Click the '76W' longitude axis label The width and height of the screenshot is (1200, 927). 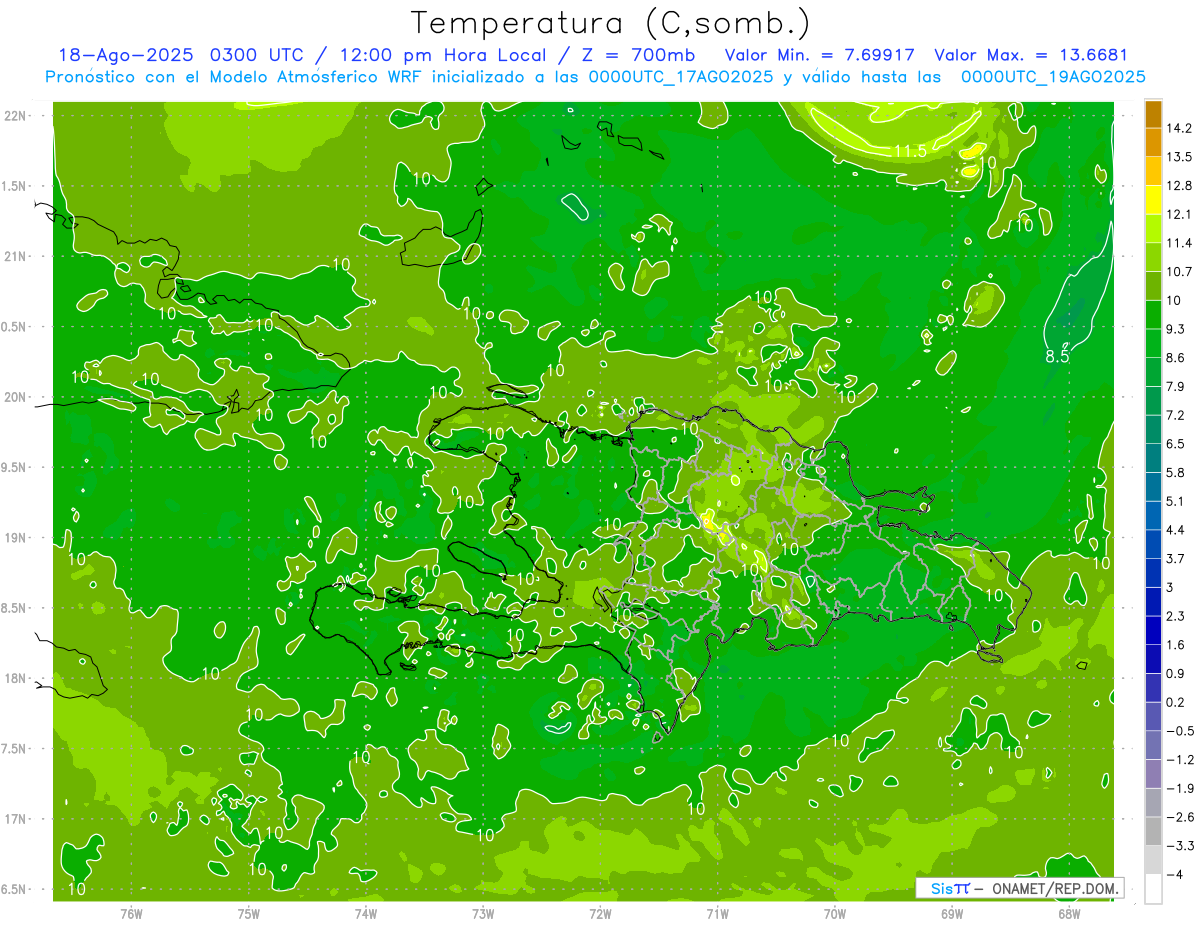click(131, 913)
